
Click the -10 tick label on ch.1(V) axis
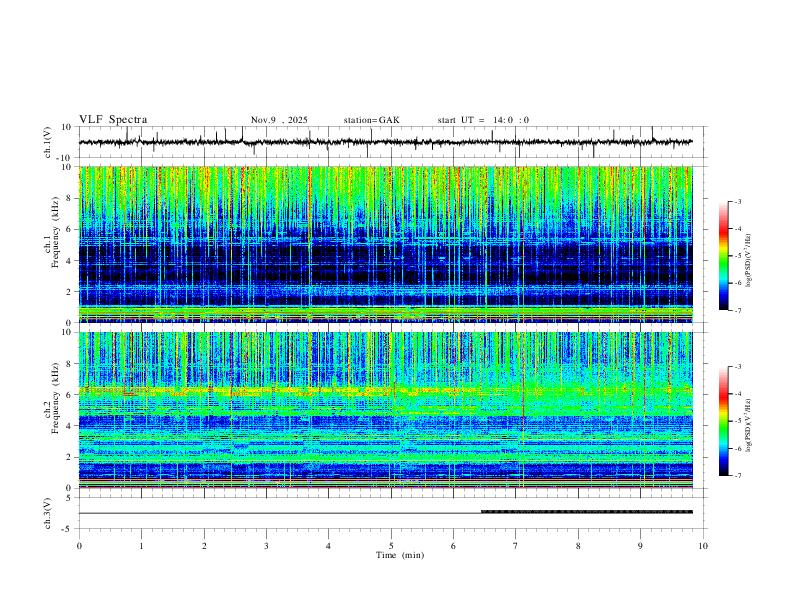click(x=66, y=158)
